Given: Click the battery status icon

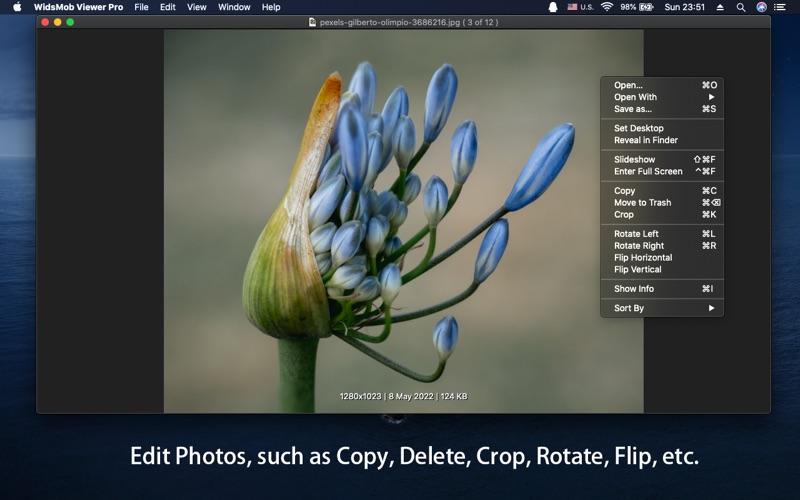Looking at the screenshot, I should 646,7.
